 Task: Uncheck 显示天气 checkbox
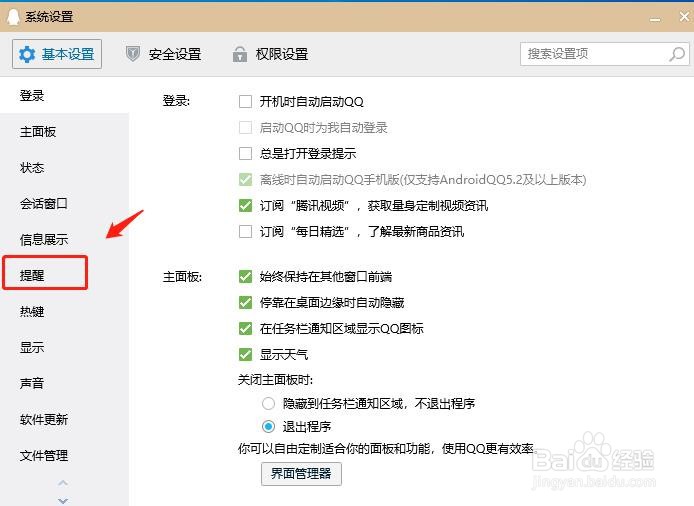pos(245,355)
